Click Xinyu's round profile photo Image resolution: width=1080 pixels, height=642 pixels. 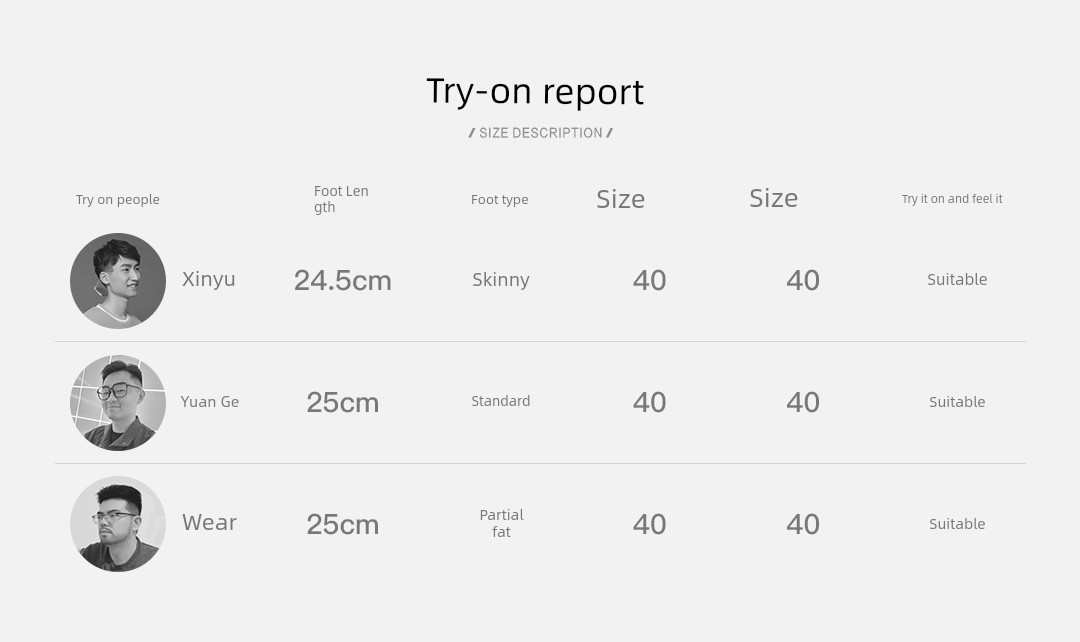point(118,280)
